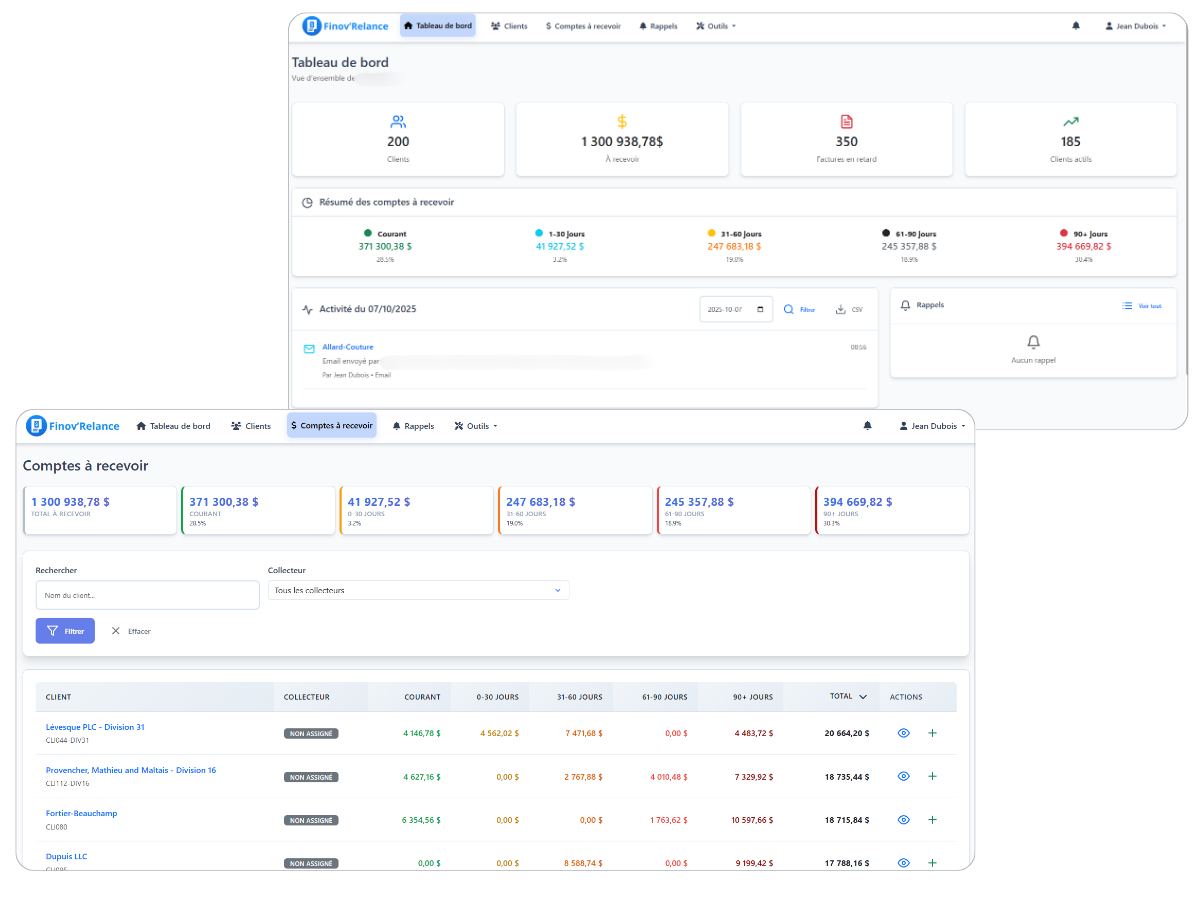The image size is (1200, 900).
Task: Click the green plus icon for Dupuis LLC
Action: [932, 862]
